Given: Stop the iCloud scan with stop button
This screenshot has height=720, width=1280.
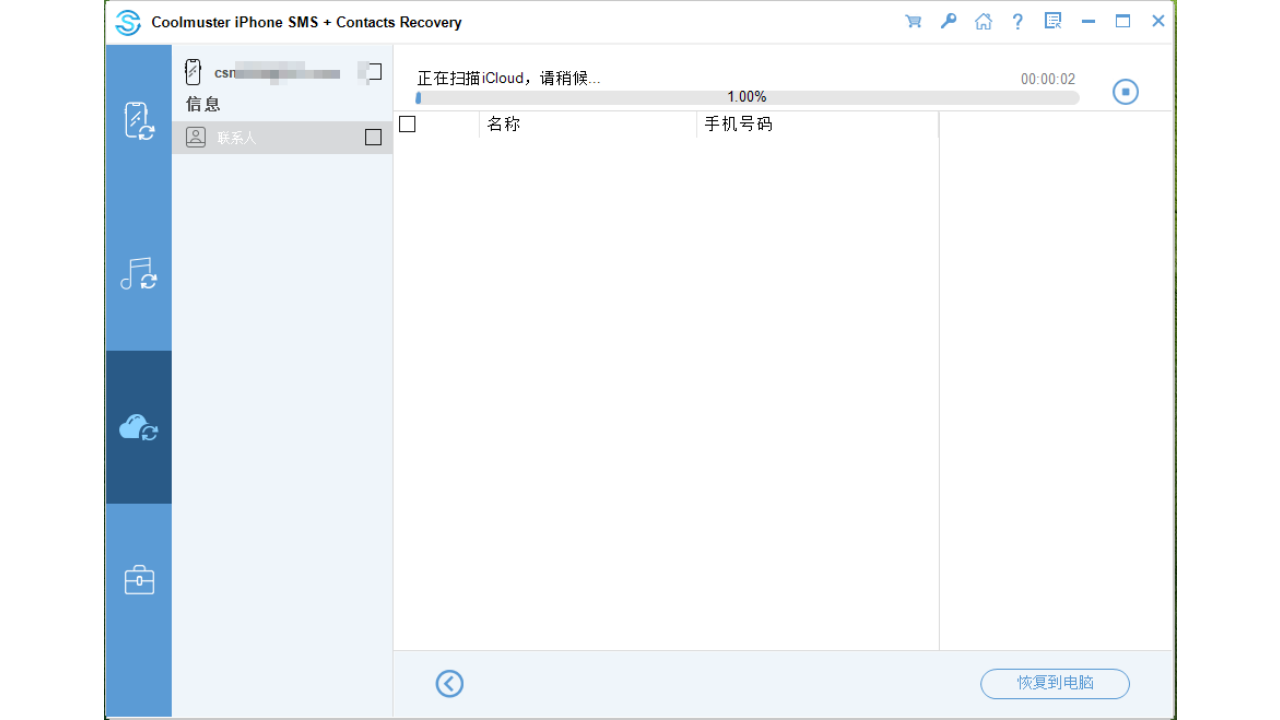Looking at the screenshot, I should point(1124,91).
